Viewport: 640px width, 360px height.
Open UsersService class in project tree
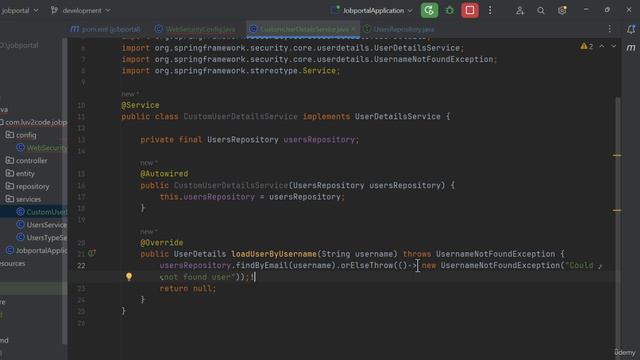[42, 224]
